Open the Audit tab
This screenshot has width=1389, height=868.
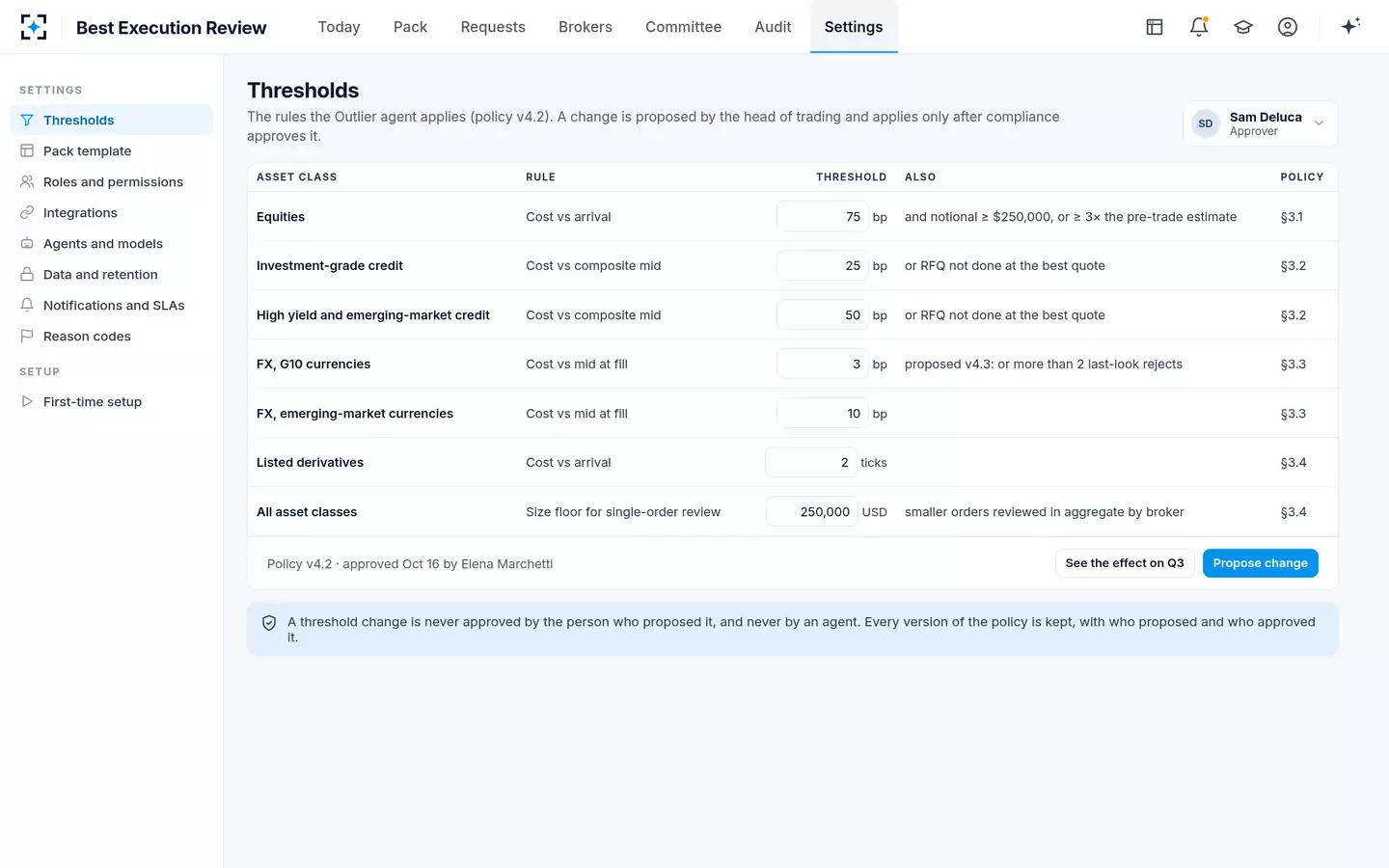[773, 27]
